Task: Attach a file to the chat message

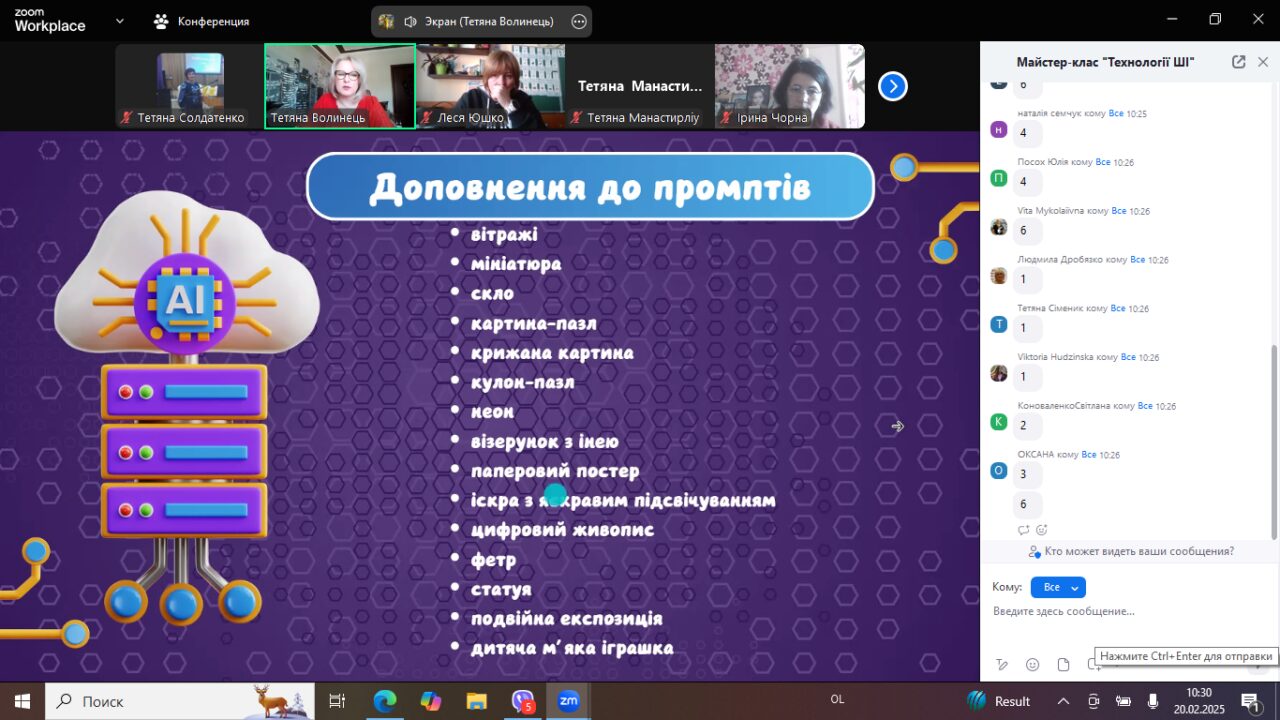Action: click(x=1063, y=665)
